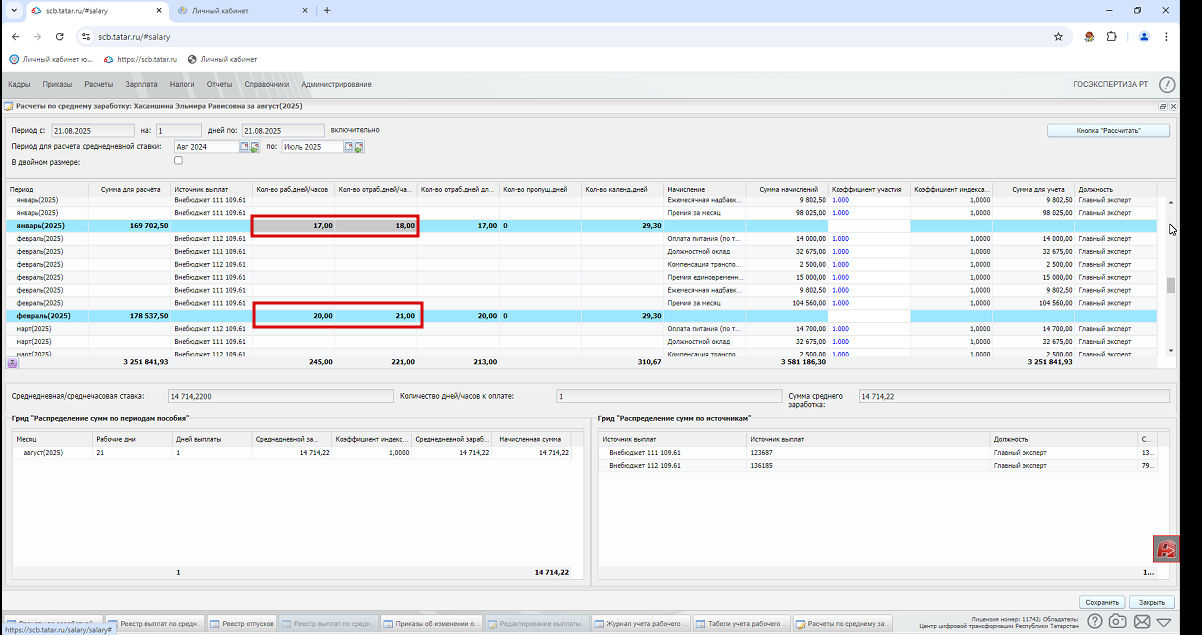Click the Начисление column header
The width and height of the screenshot is (1202, 635).
[704, 189]
